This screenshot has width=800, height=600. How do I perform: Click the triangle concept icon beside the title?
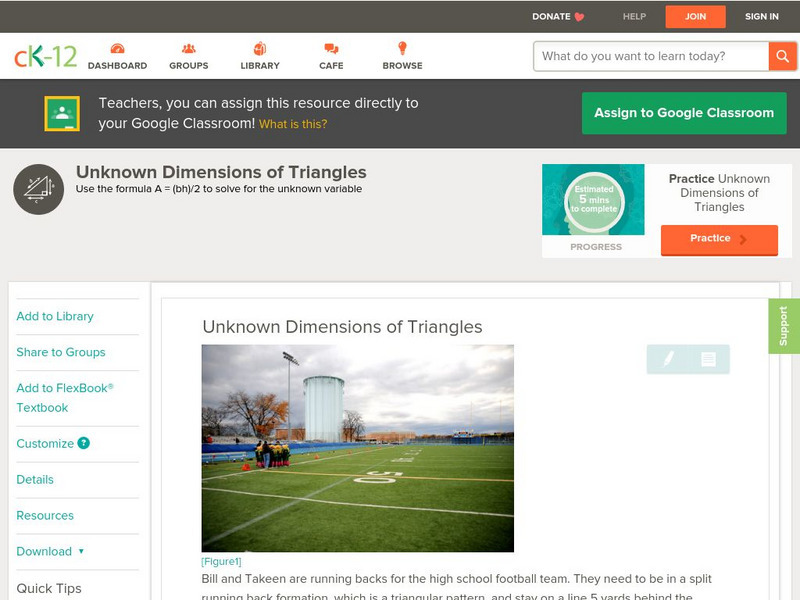pyautogui.click(x=38, y=189)
